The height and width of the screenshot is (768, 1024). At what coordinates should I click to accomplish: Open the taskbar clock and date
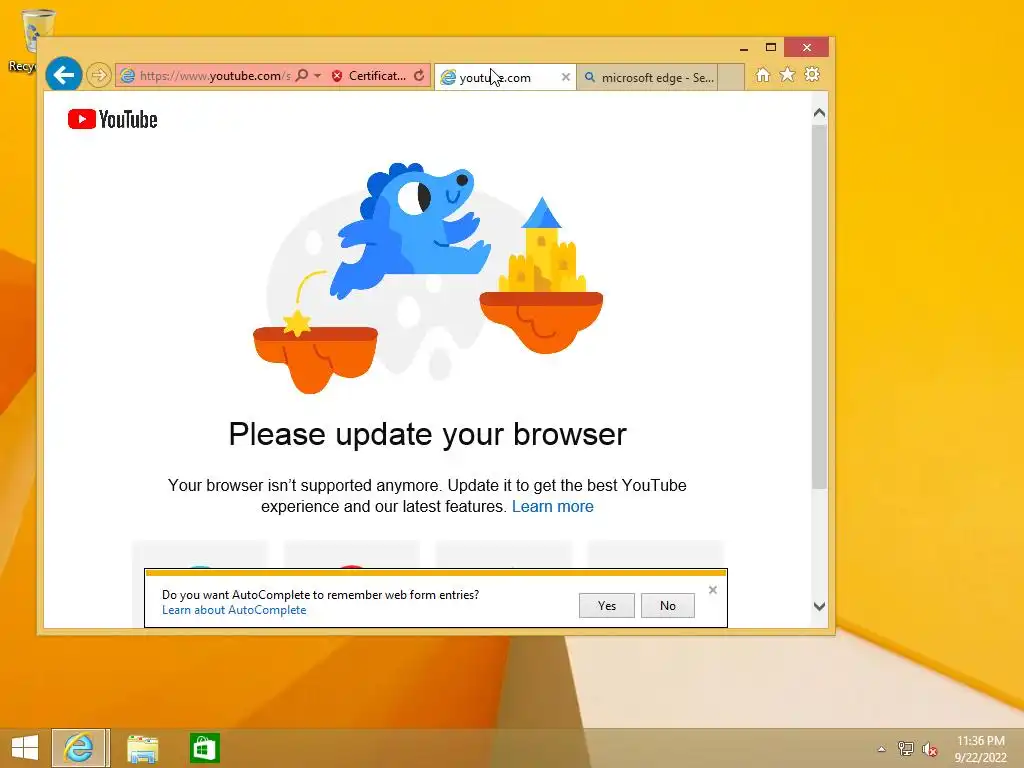click(x=980, y=749)
